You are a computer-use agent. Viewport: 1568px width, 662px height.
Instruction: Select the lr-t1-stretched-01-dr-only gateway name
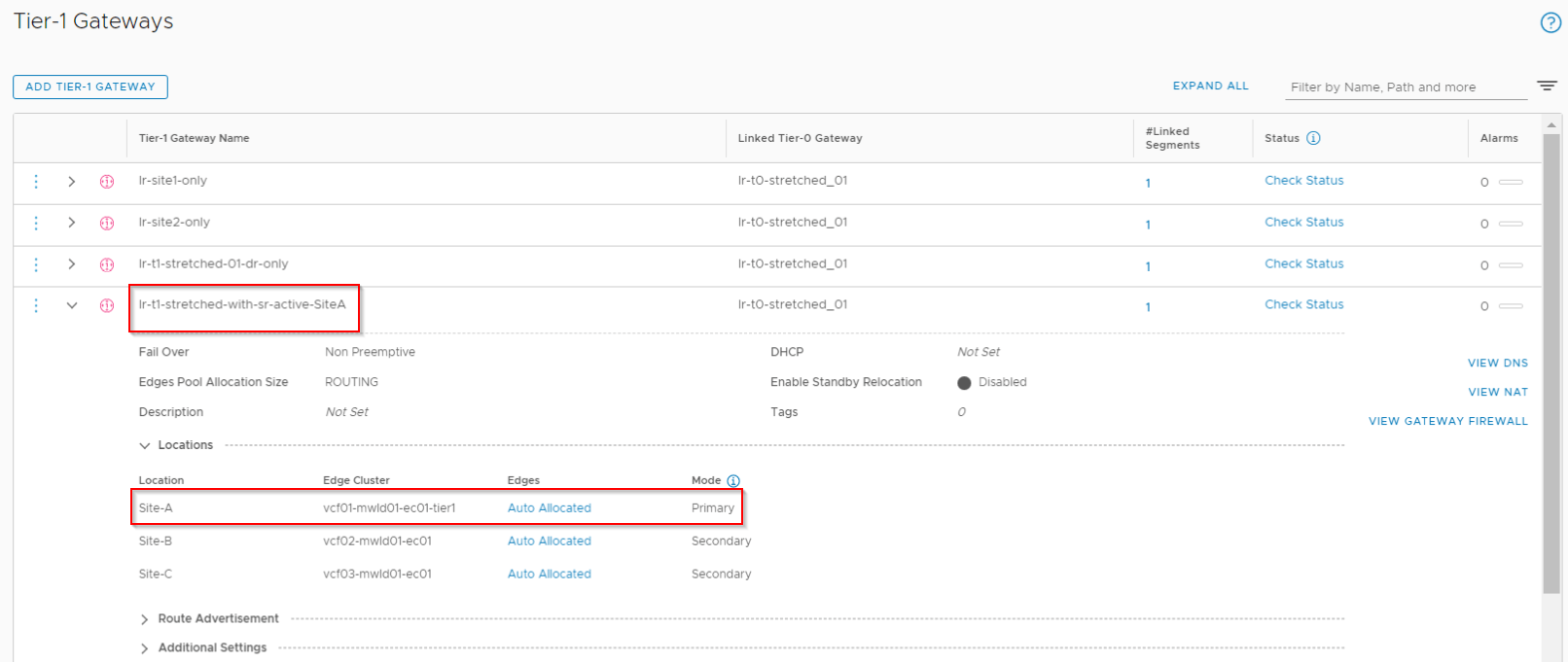click(x=213, y=263)
